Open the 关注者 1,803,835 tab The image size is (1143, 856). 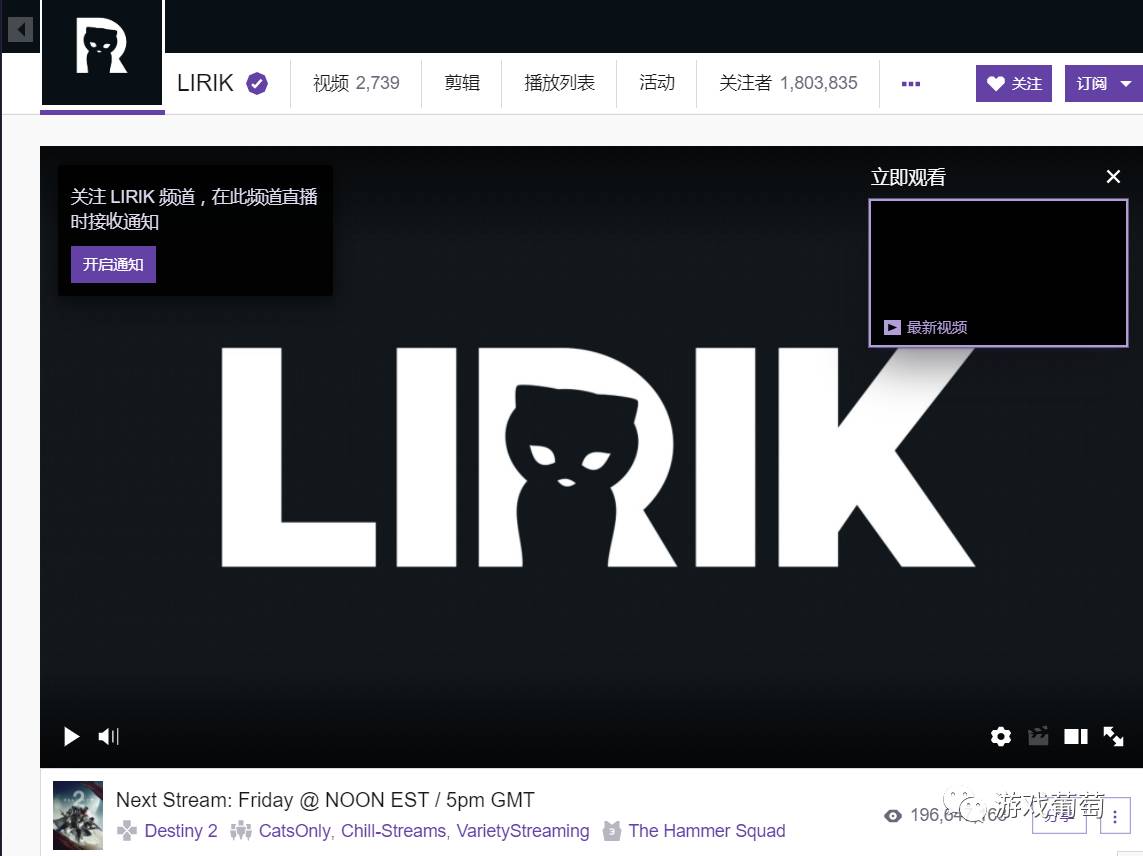coord(788,83)
